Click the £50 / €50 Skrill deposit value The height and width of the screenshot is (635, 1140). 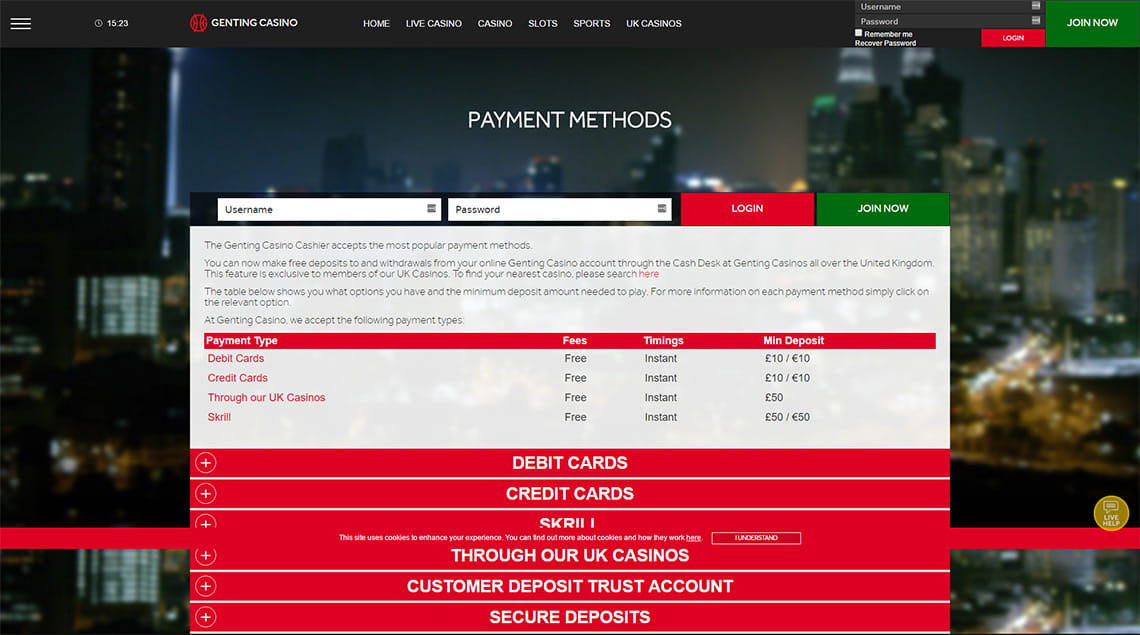point(787,418)
